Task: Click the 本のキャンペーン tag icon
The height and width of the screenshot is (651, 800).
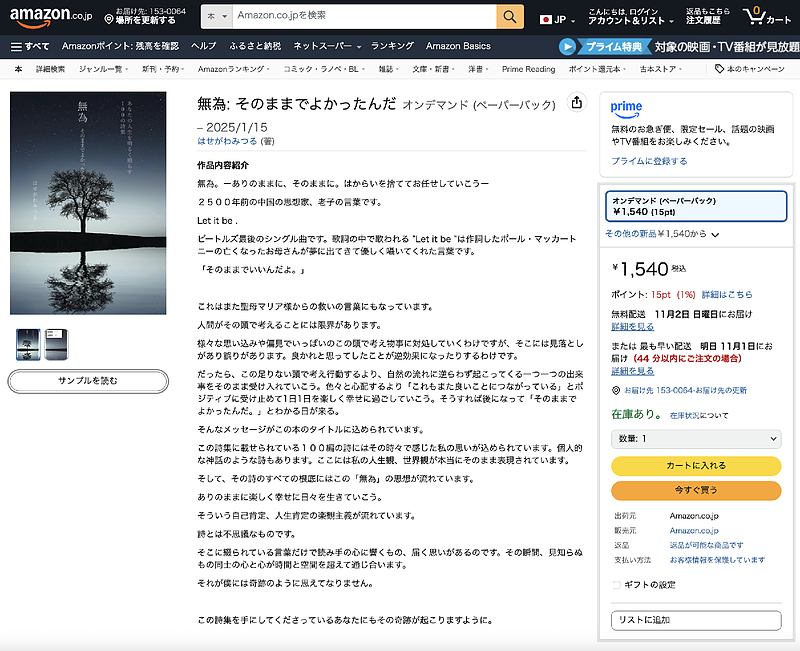Action: (719, 69)
